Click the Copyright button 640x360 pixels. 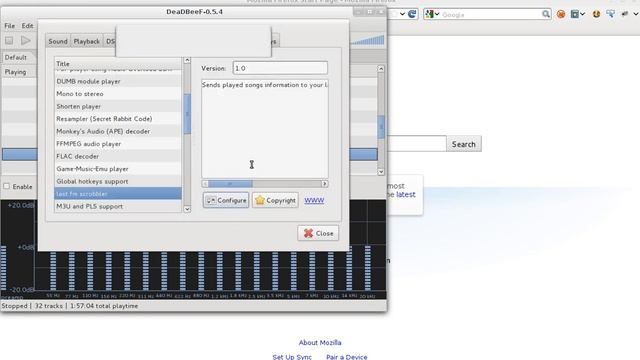click(x=275, y=200)
